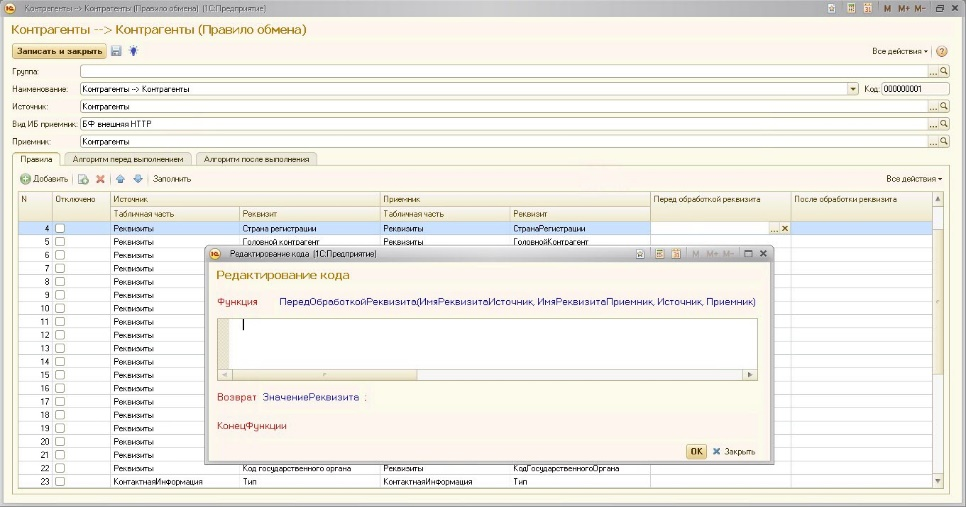The image size is (966, 507).
Task: Open the table's Все действия menu
Action: coord(913,179)
